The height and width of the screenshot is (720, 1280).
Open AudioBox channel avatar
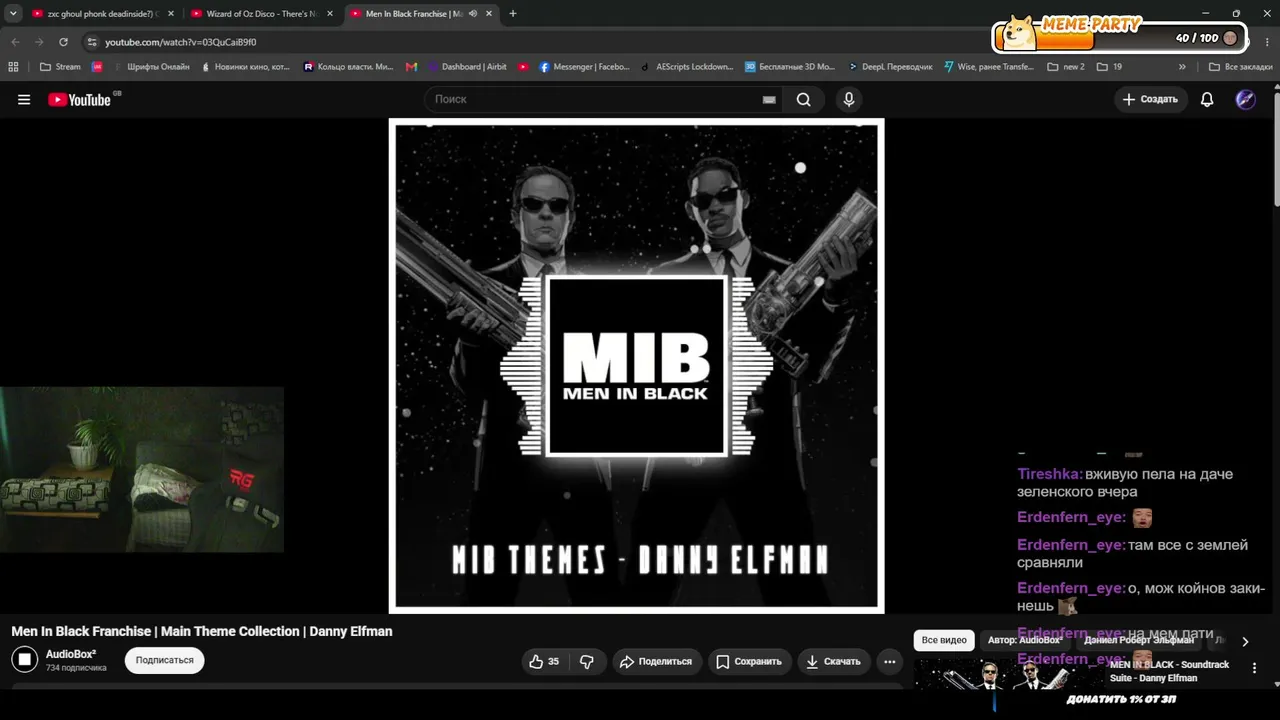pos(25,660)
